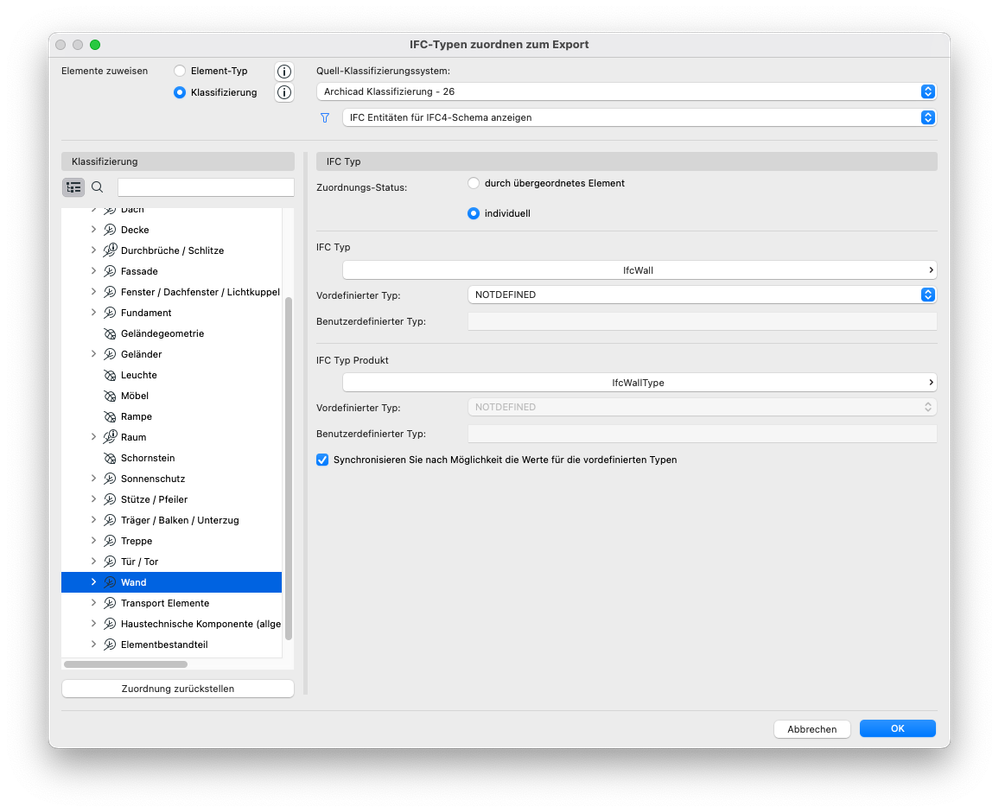Expand the Wand tree node
This screenshot has width=999, height=812.
[x=94, y=582]
